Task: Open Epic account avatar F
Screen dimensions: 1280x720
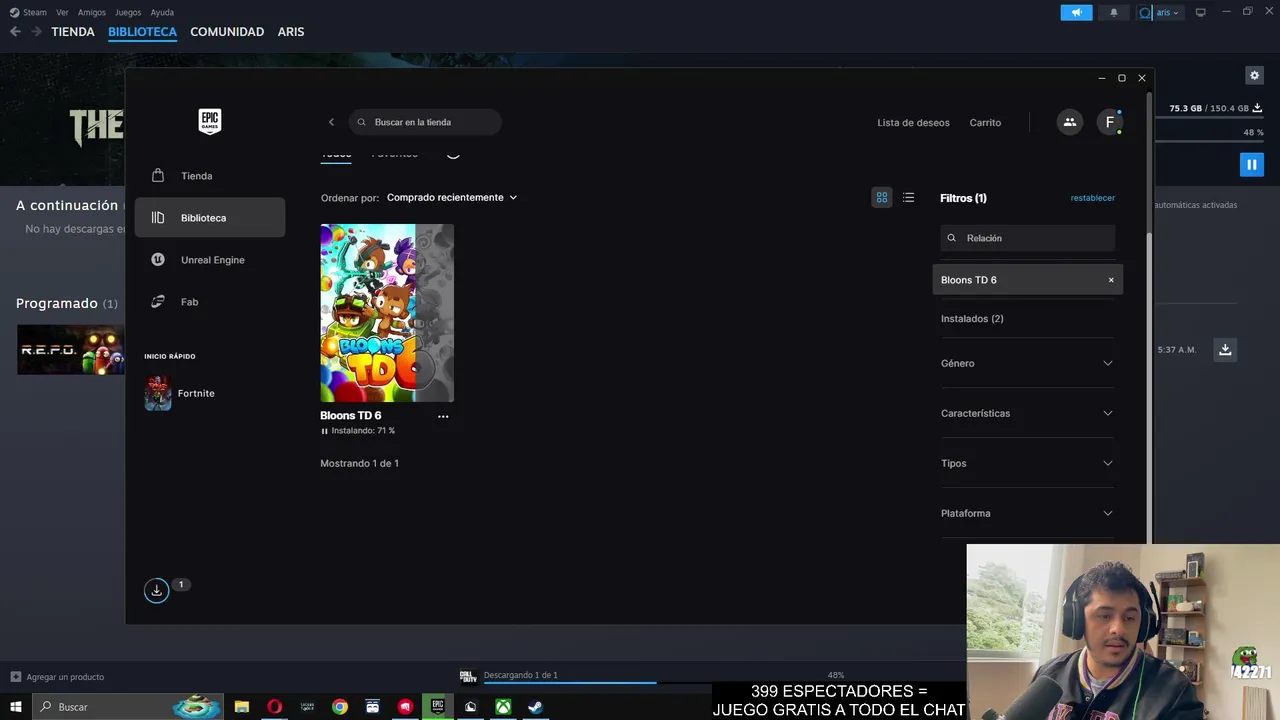Action: pyautogui.click(x=1110, y=122)
